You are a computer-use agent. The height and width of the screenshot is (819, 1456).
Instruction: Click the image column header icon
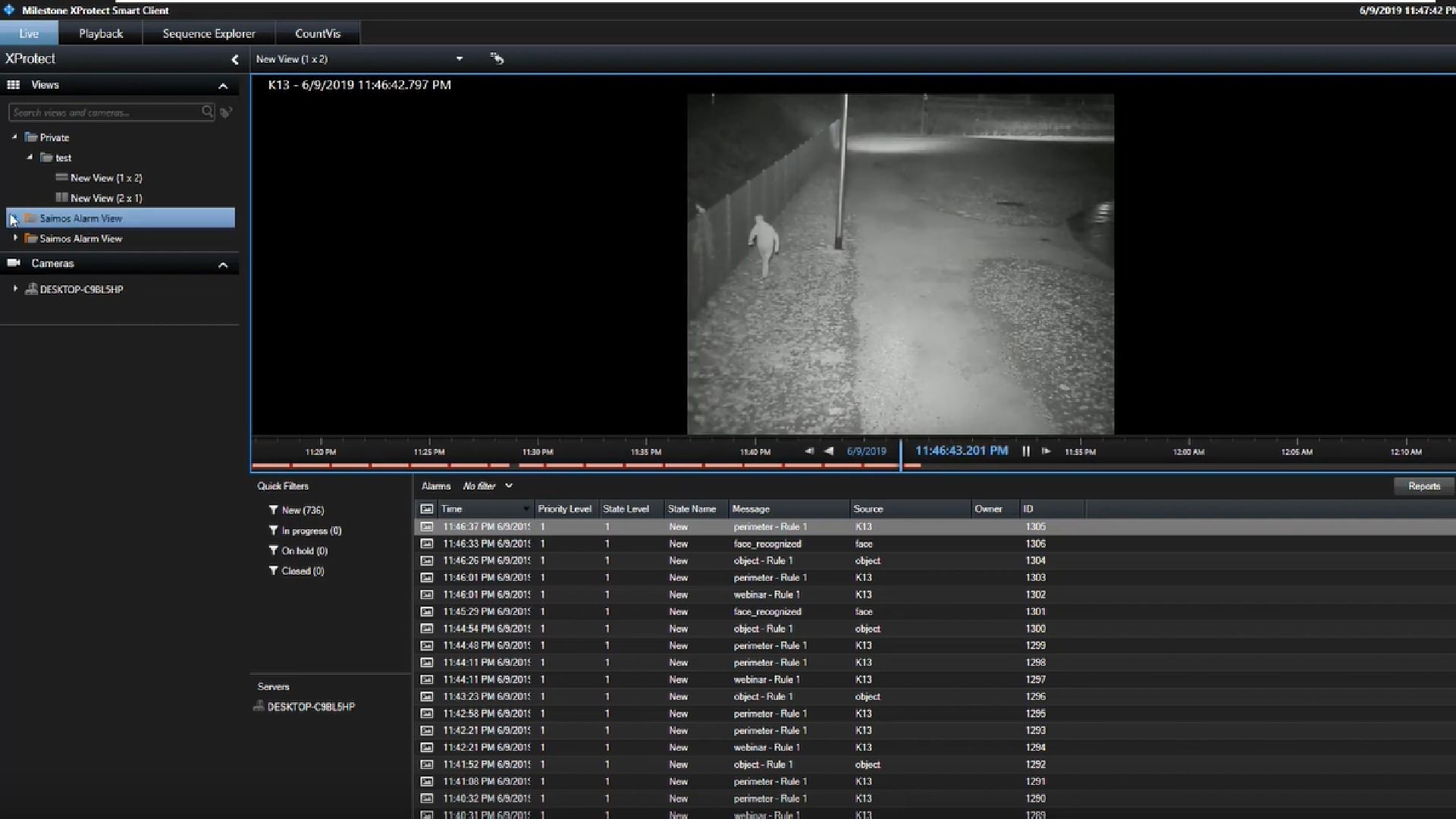[427, 509]
